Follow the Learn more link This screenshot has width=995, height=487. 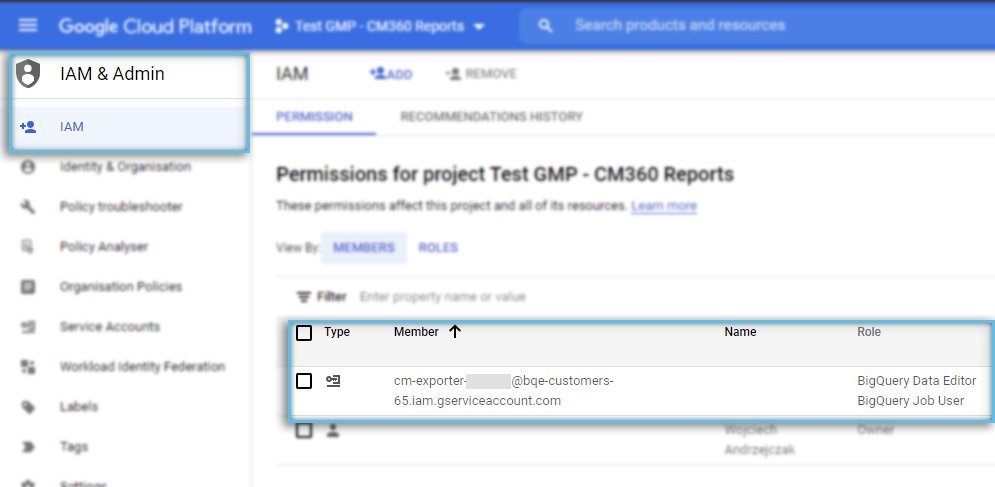664,206
